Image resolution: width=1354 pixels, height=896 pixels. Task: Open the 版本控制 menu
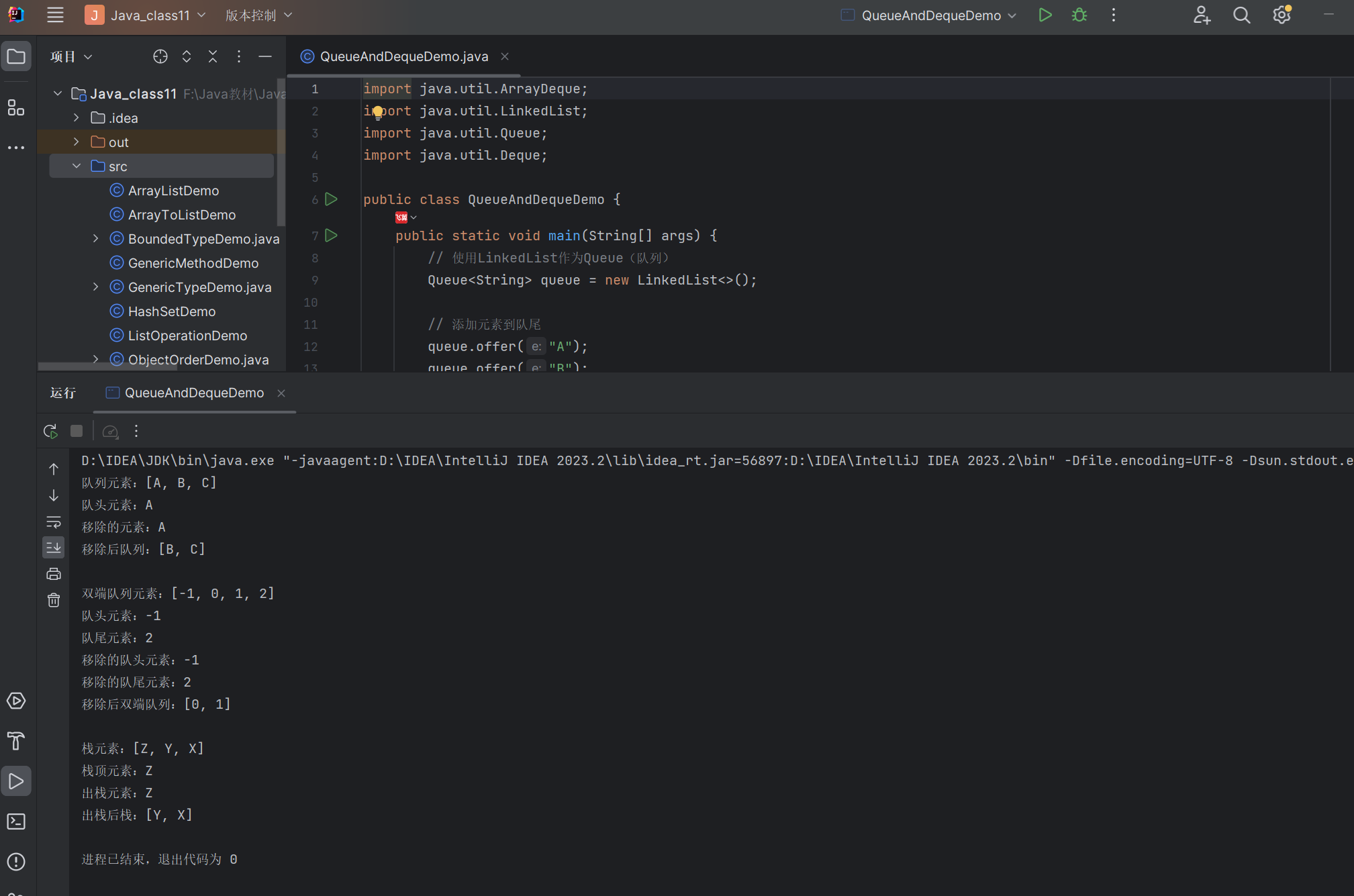coord(258,15)
